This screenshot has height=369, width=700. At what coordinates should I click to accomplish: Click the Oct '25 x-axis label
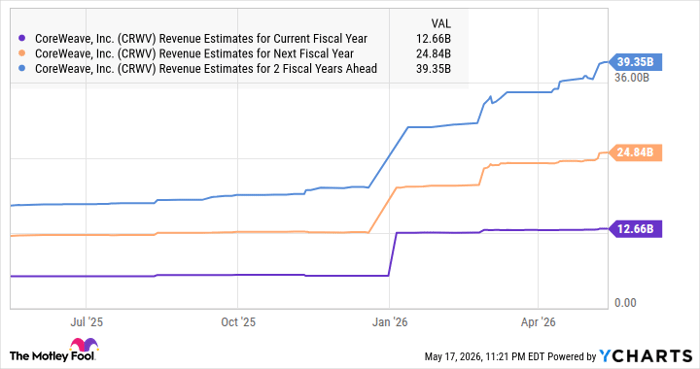click(238, 322)
